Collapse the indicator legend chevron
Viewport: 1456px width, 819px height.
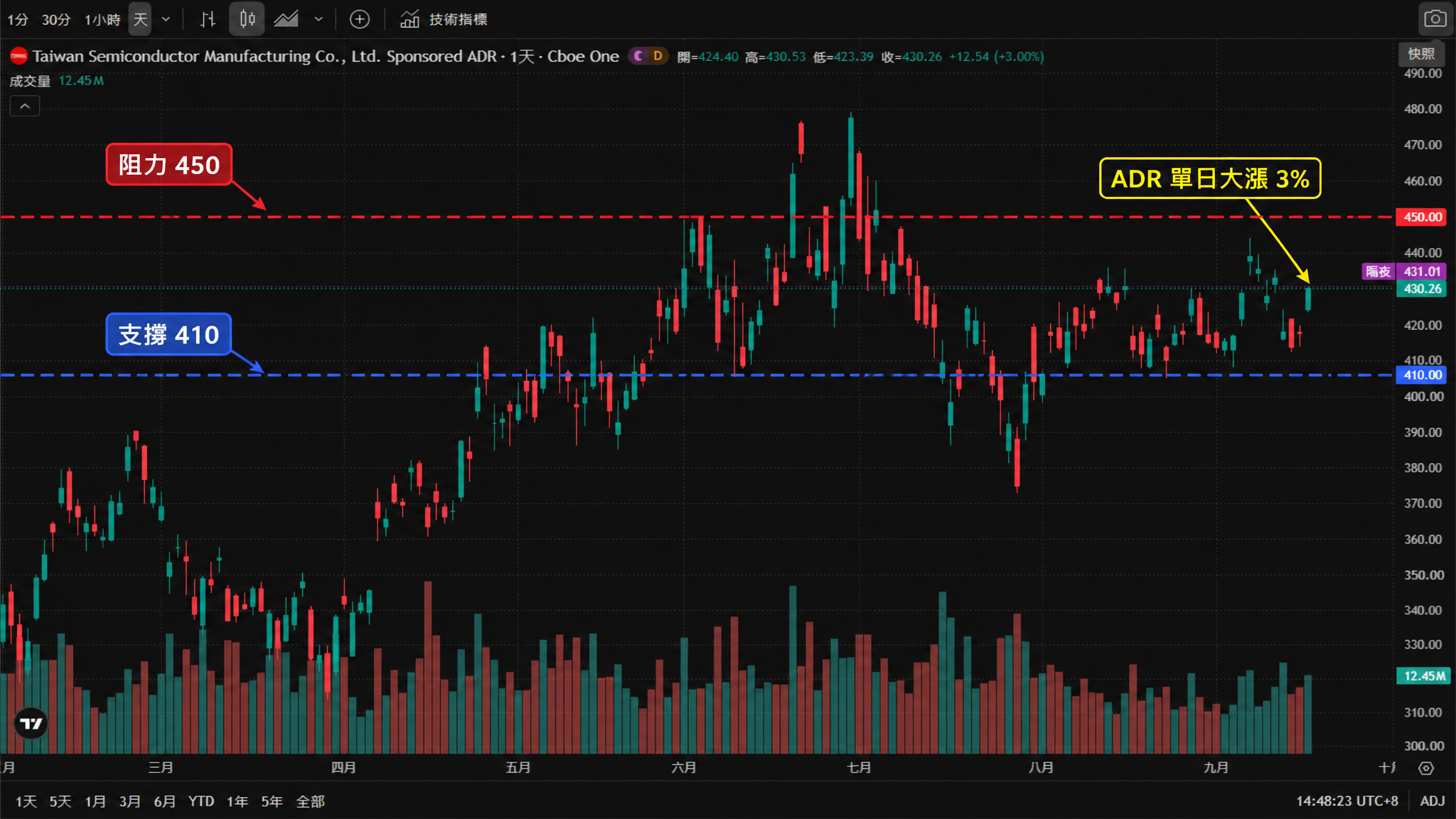[x=25, y=107]
